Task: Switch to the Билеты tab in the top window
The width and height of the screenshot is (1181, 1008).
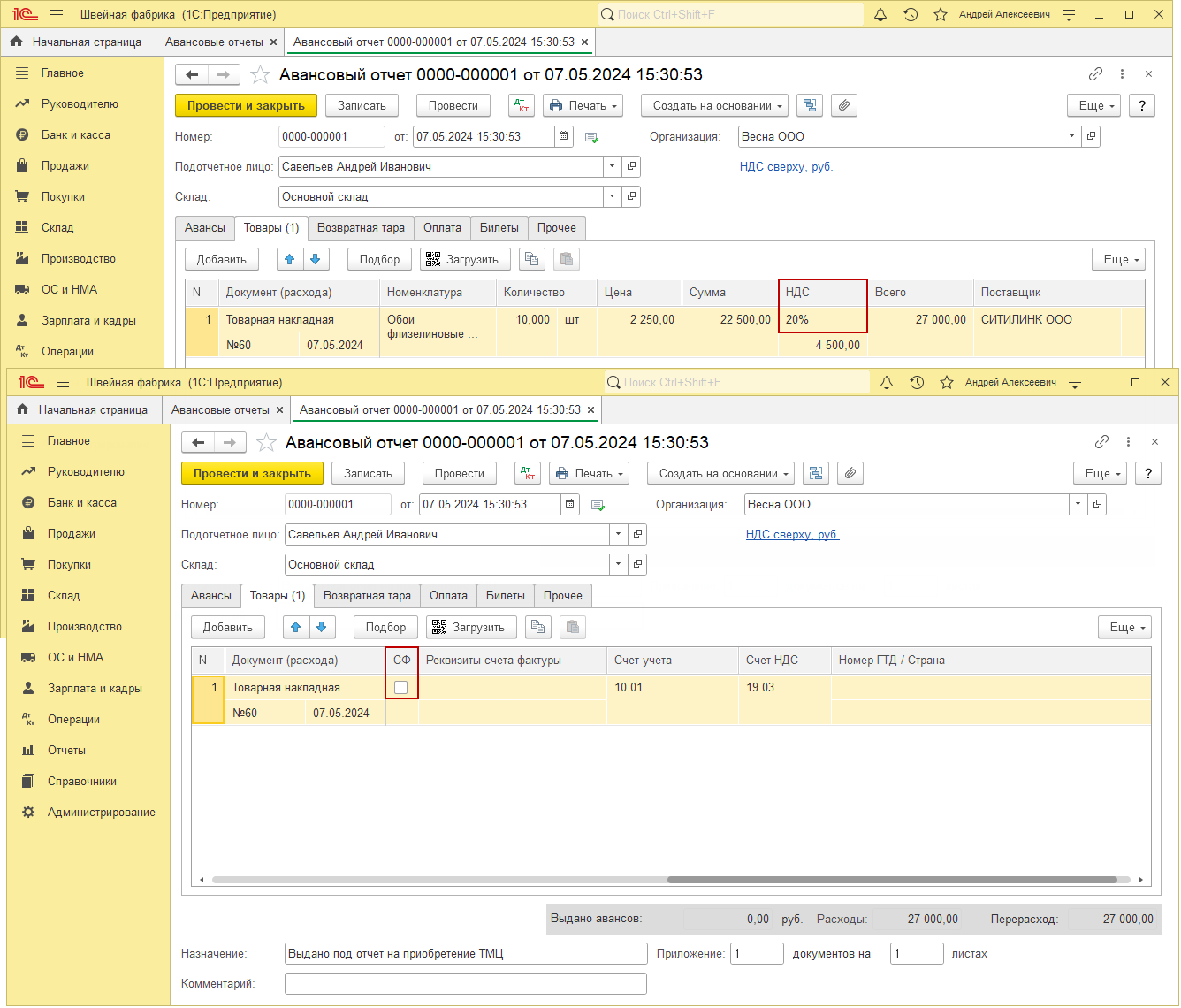Action: click(499, 228)
